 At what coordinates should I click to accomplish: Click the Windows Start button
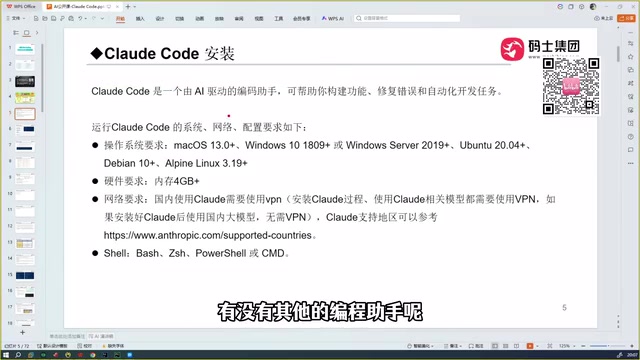6,355
